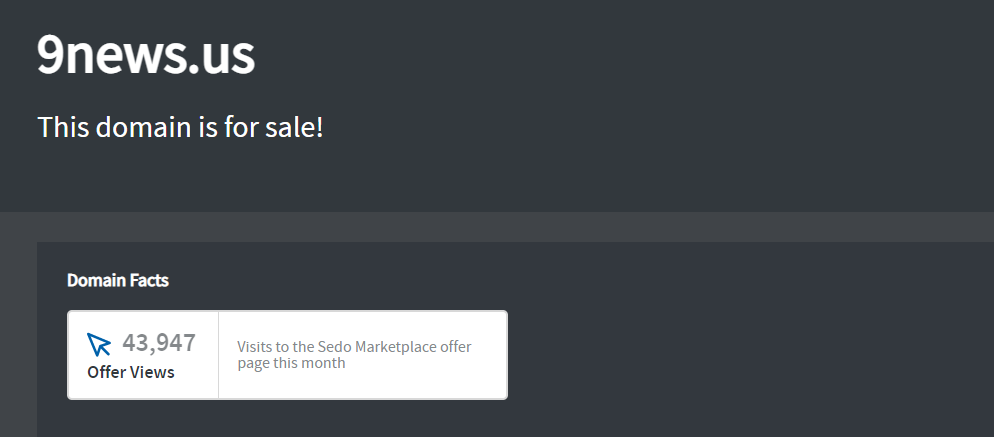Click the word "Domain" in the panel heading
The width and height of the screenshot is (994, 437).
[x=96, y=280]
